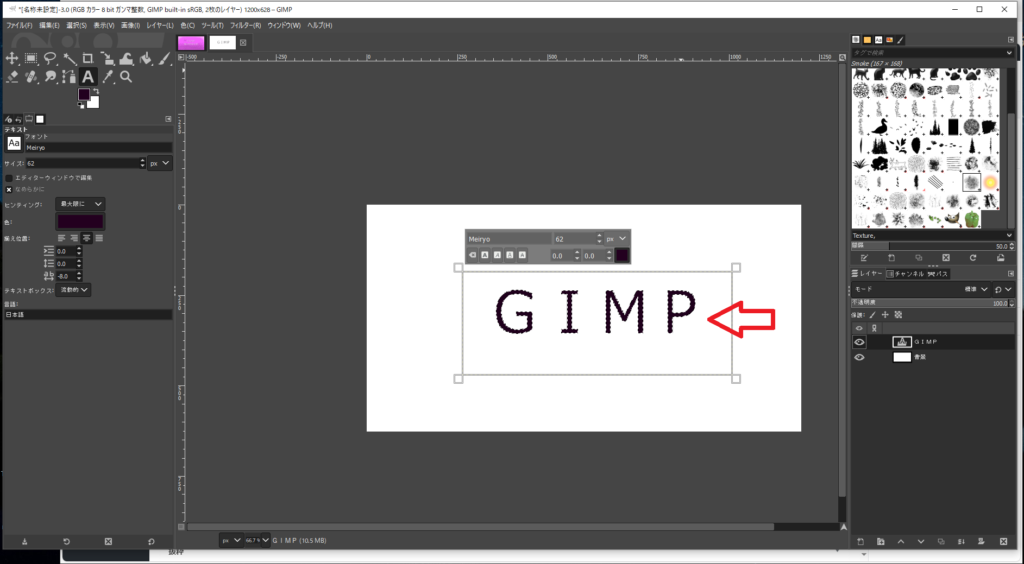The width and height of the screenshot is (1024, 564).
Task: Enable the 'エディターウィンドウで編集' checkbox
Action: tap(10, 178)
